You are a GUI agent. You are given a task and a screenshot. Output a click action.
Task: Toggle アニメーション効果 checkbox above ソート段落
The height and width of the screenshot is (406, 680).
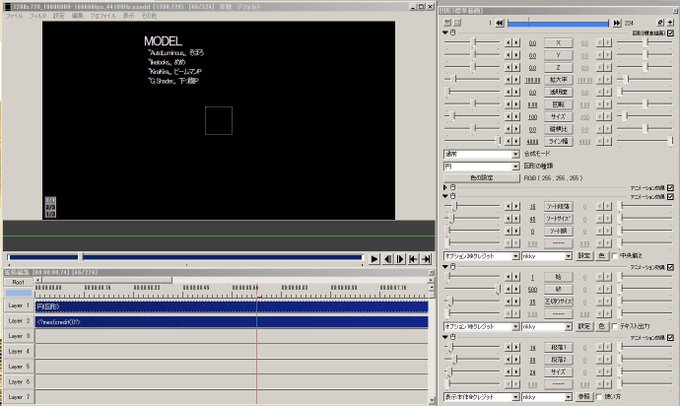point(670,197)
